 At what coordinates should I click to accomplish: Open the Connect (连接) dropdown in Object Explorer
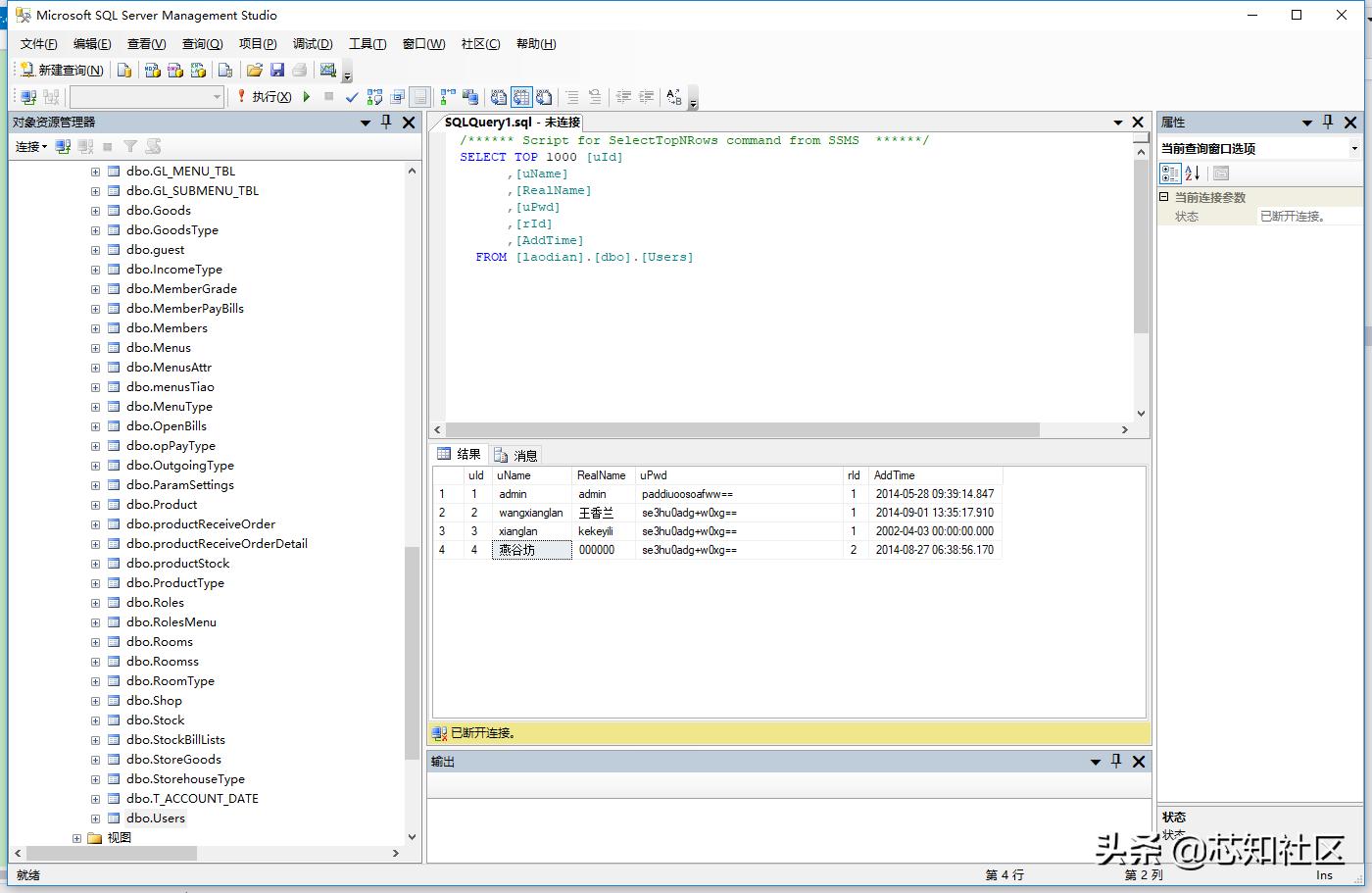click(31, 146)
